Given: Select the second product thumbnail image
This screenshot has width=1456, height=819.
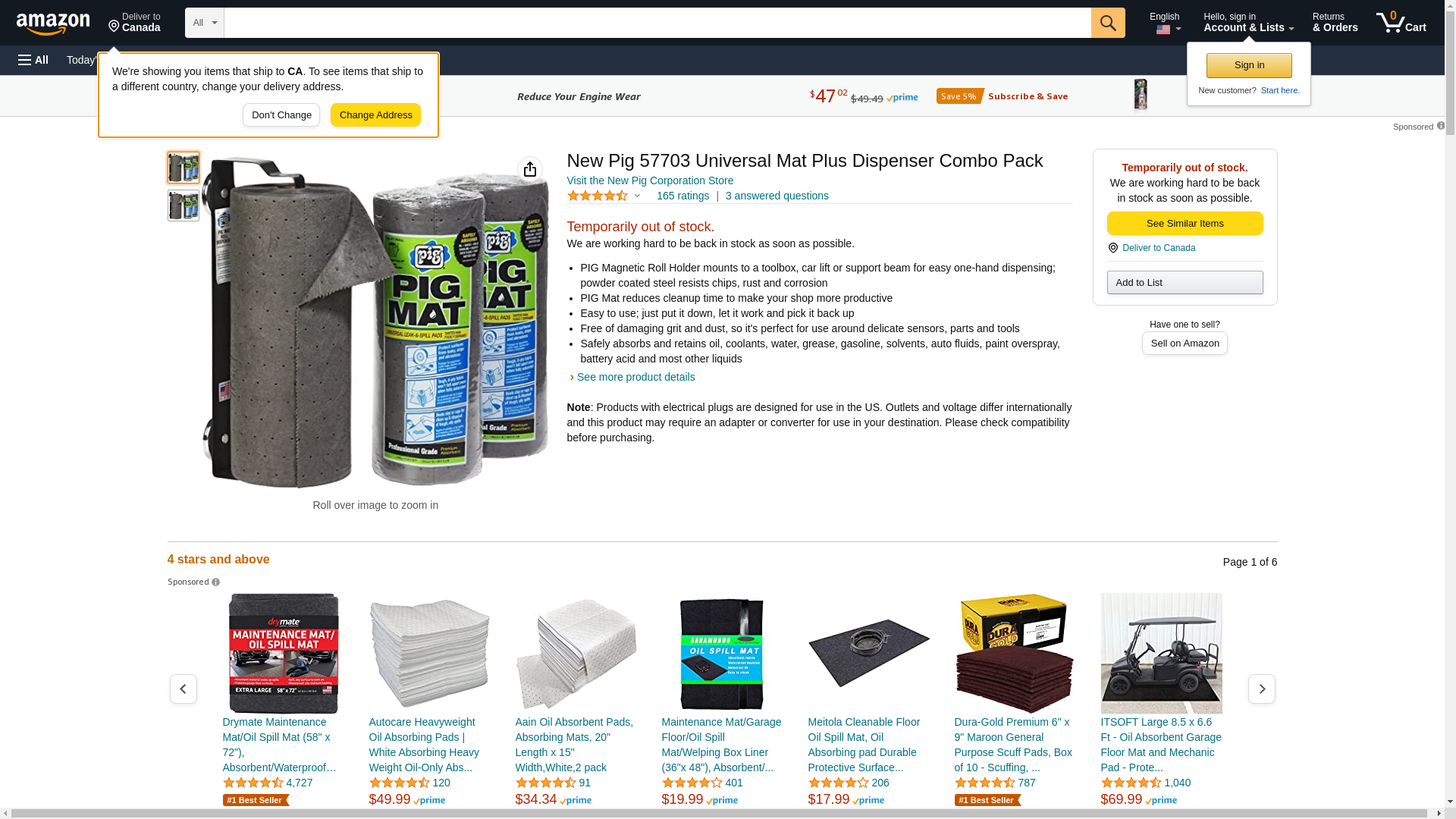Looking at the screenshot, I should (184, 206).
